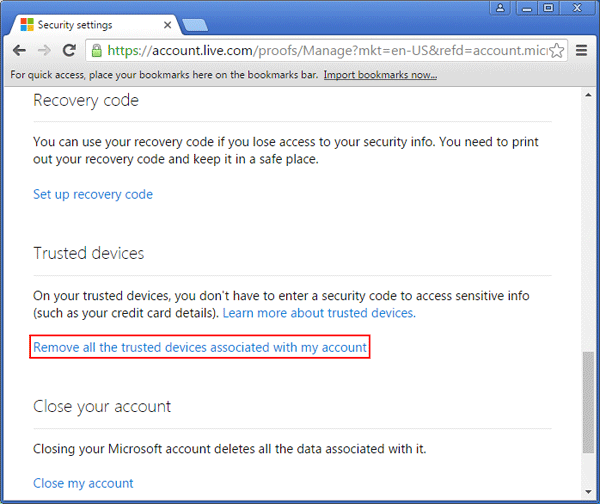This screenshot has height=504, width=600.
Task: Remove all trusted devices from my account
Action: point(200,348)
